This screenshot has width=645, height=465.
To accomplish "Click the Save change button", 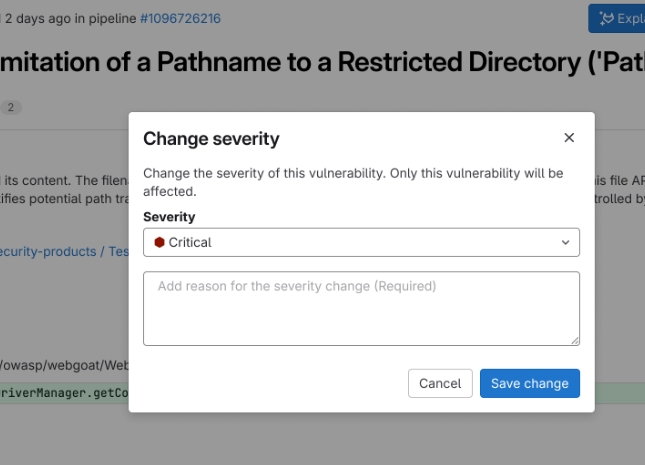I will (529, 383).
